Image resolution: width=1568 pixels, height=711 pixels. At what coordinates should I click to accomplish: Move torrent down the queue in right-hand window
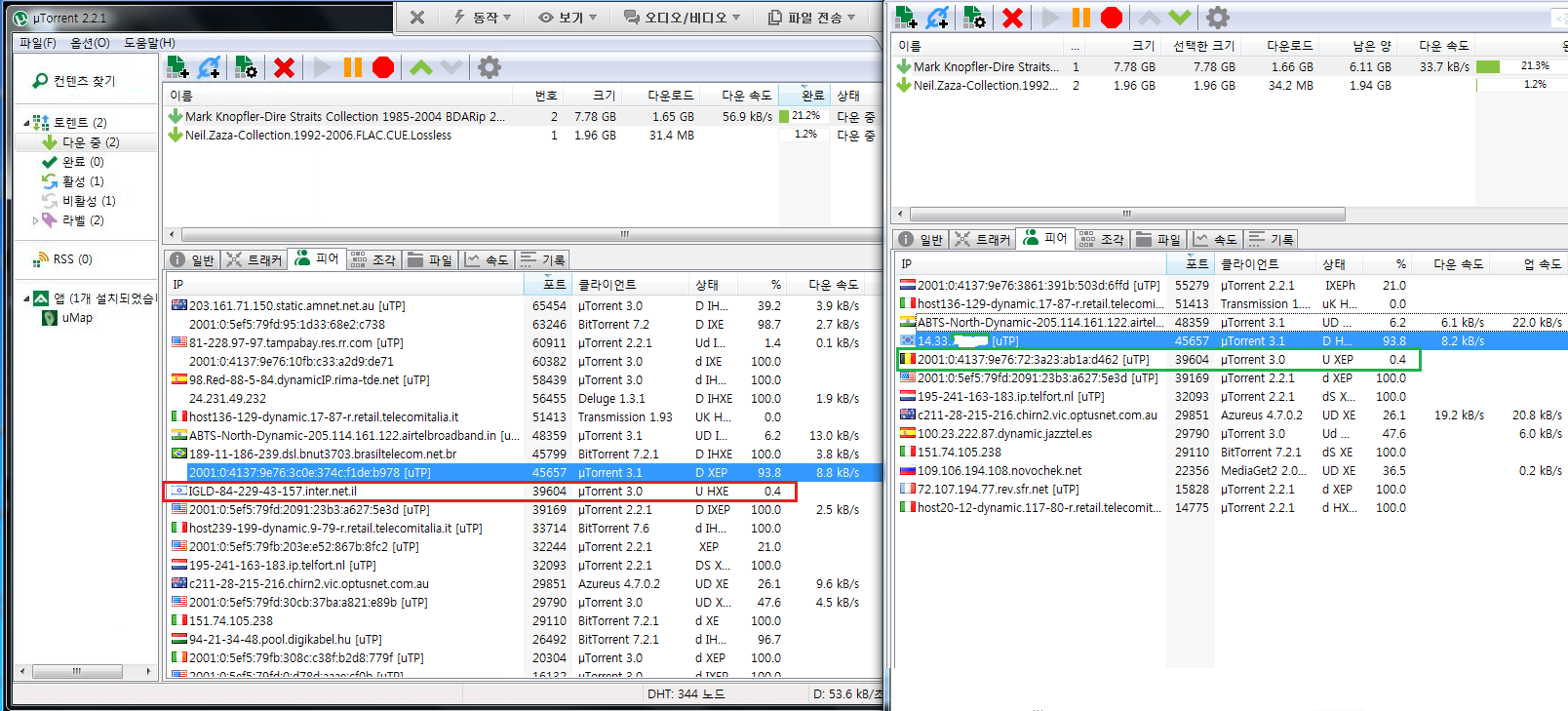pyautogui.click(x=1180, y=17)
